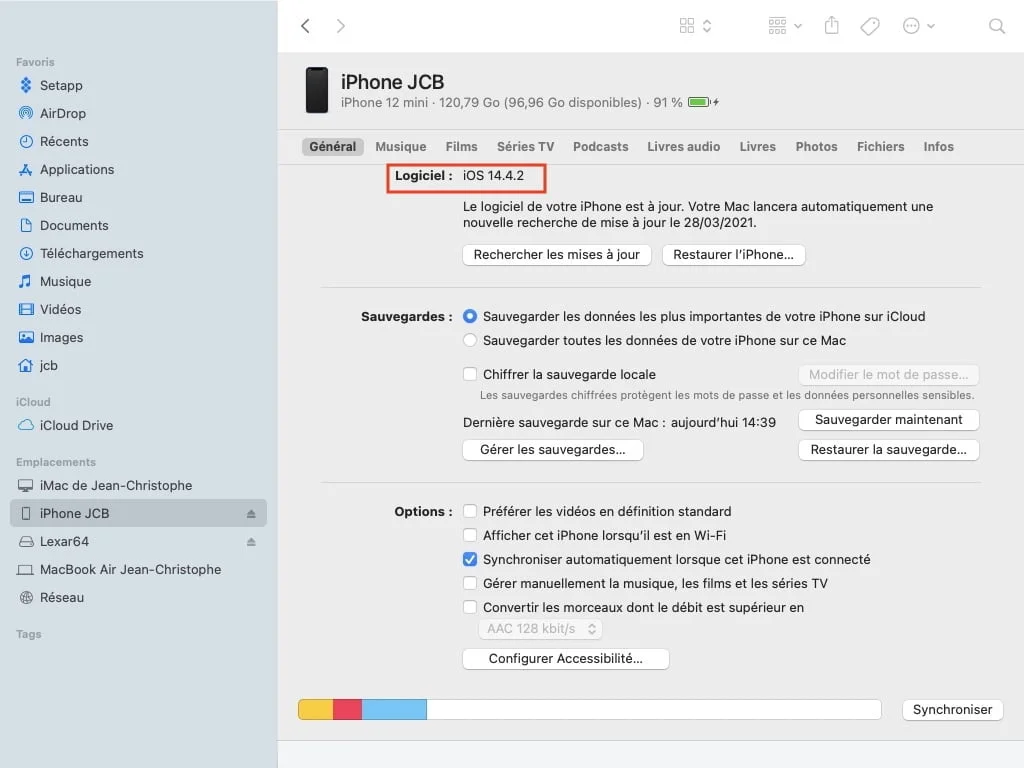Screen dimensions: 1024x768
Task: Open the Fichiers tab
Action: pos(880,147)
